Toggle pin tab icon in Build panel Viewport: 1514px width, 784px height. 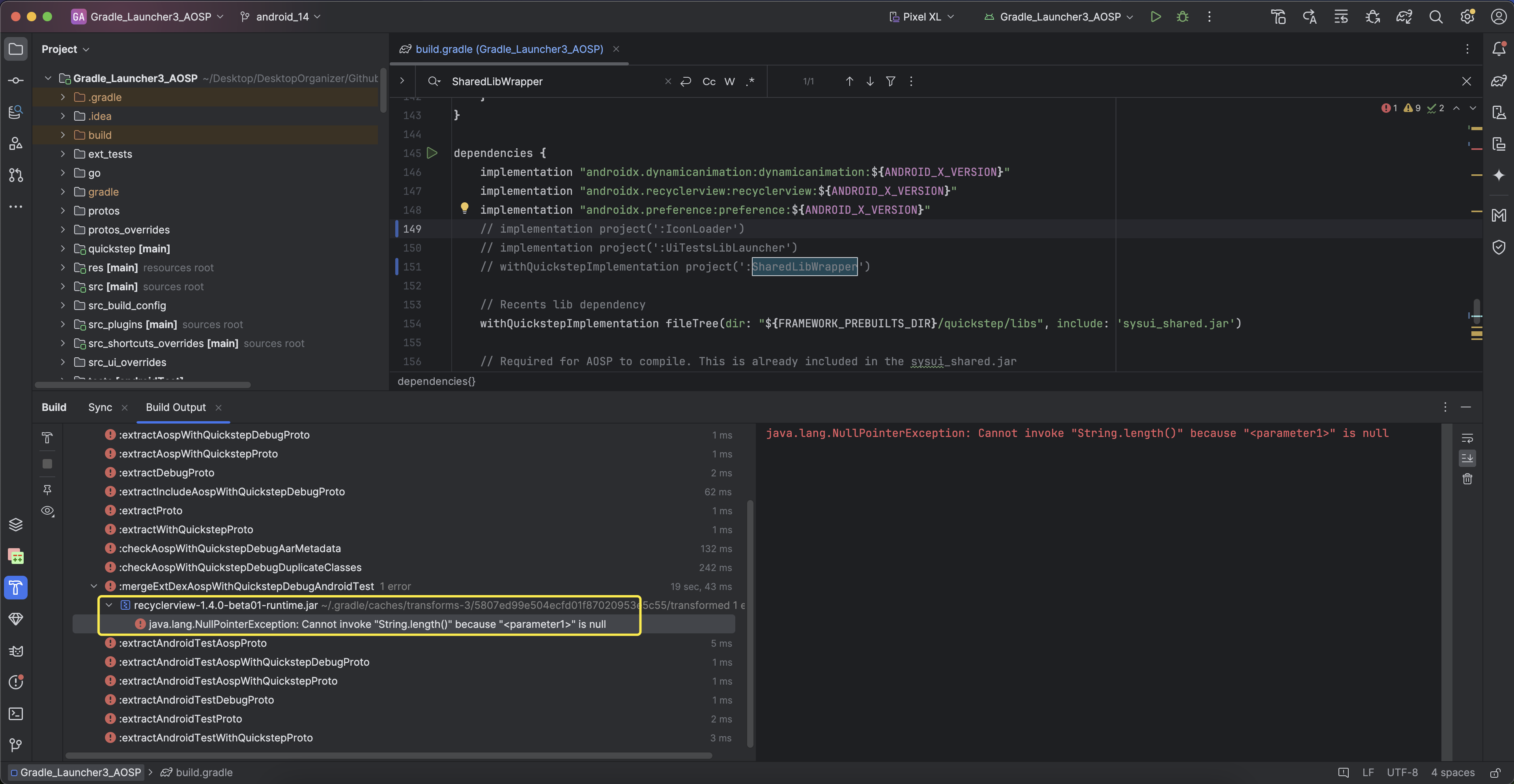48,489
